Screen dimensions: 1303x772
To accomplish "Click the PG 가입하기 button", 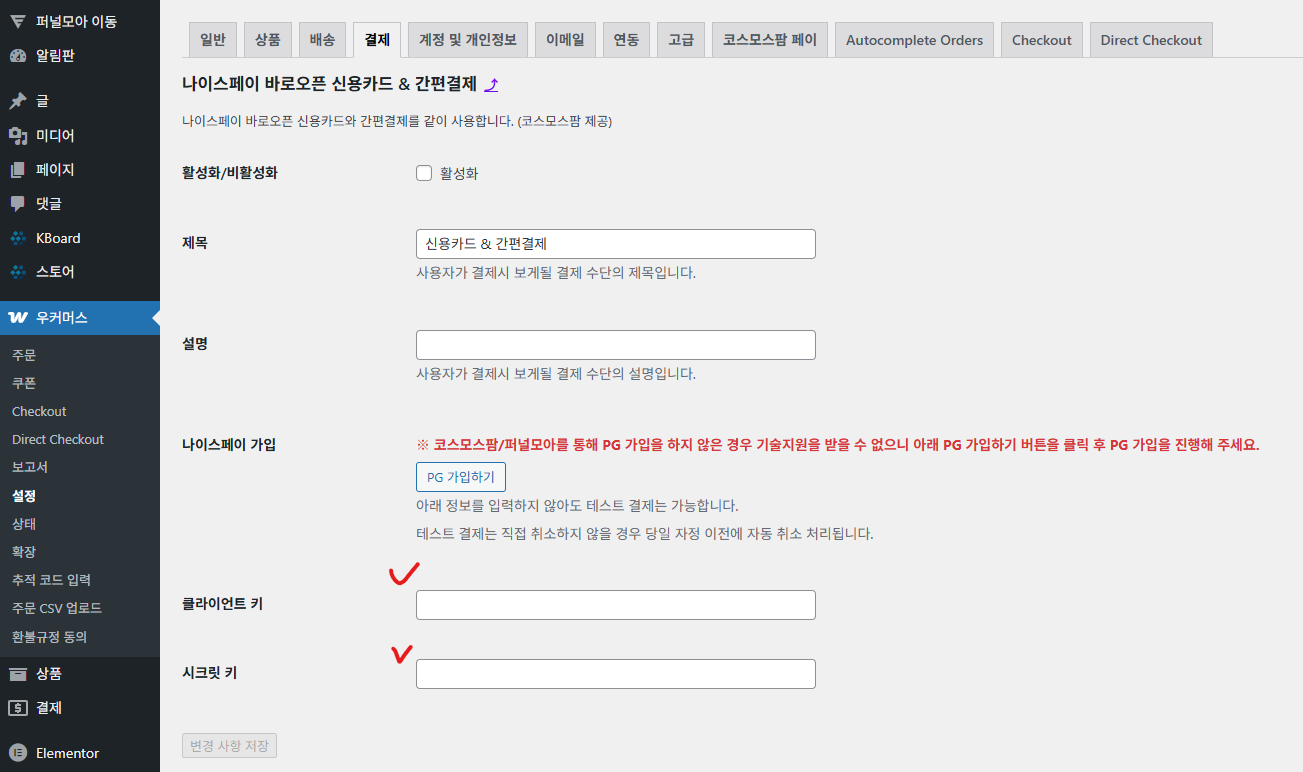I will [461, 477].
